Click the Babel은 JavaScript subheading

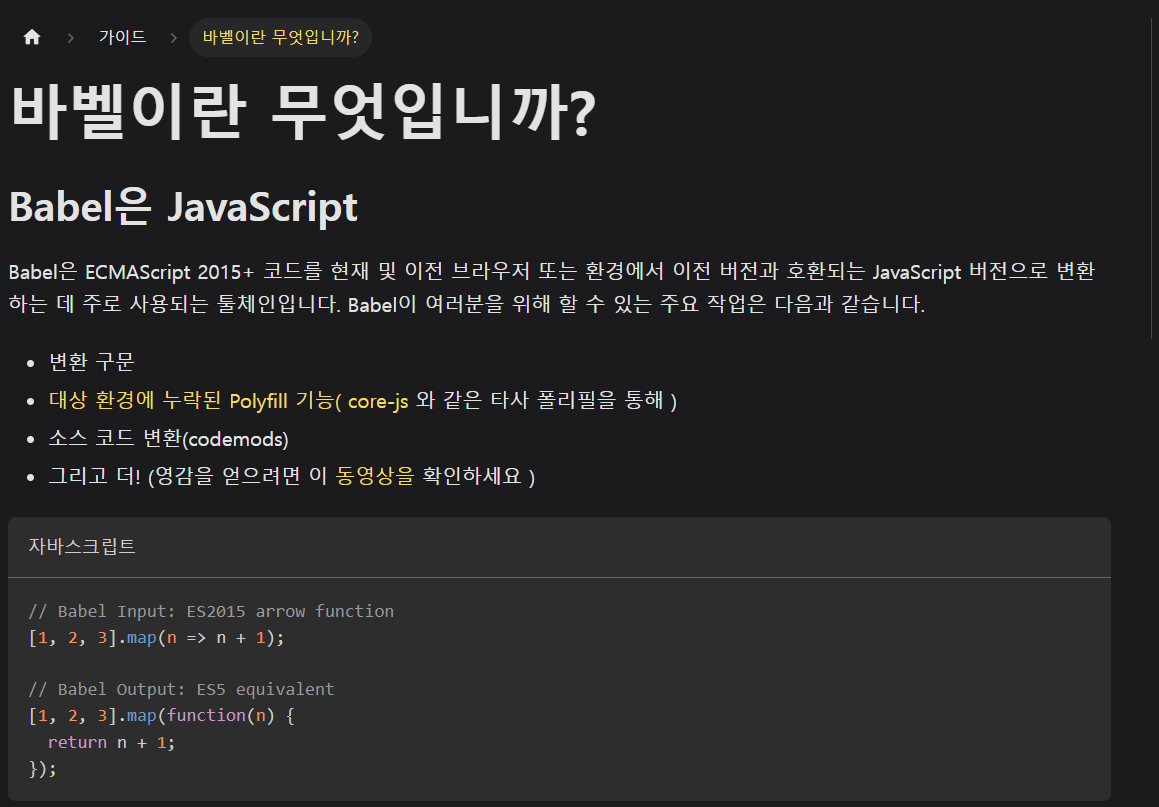pyautogui.click(x=183, y=206)
